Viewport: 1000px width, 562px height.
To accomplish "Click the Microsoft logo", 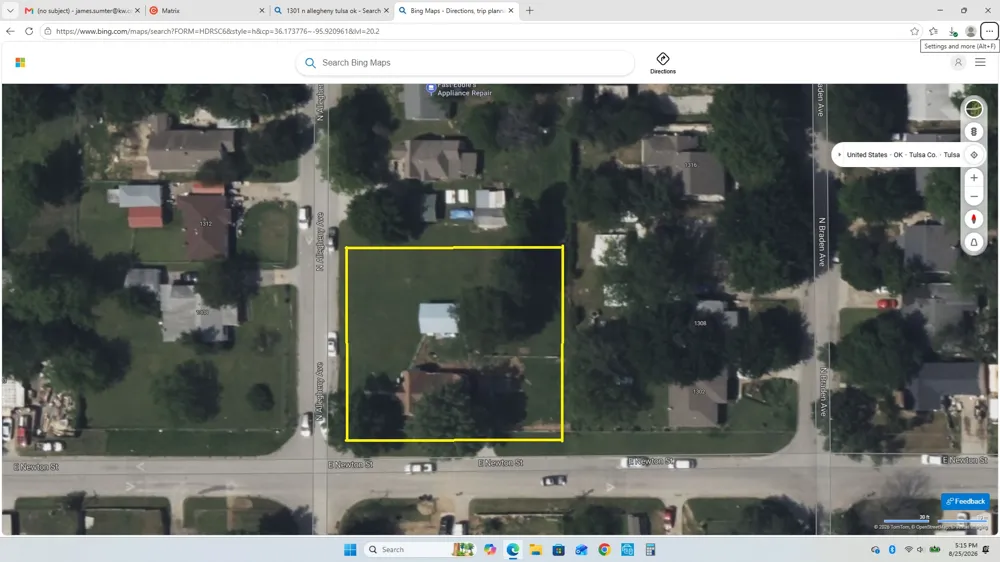I will [x=20, y=63].
